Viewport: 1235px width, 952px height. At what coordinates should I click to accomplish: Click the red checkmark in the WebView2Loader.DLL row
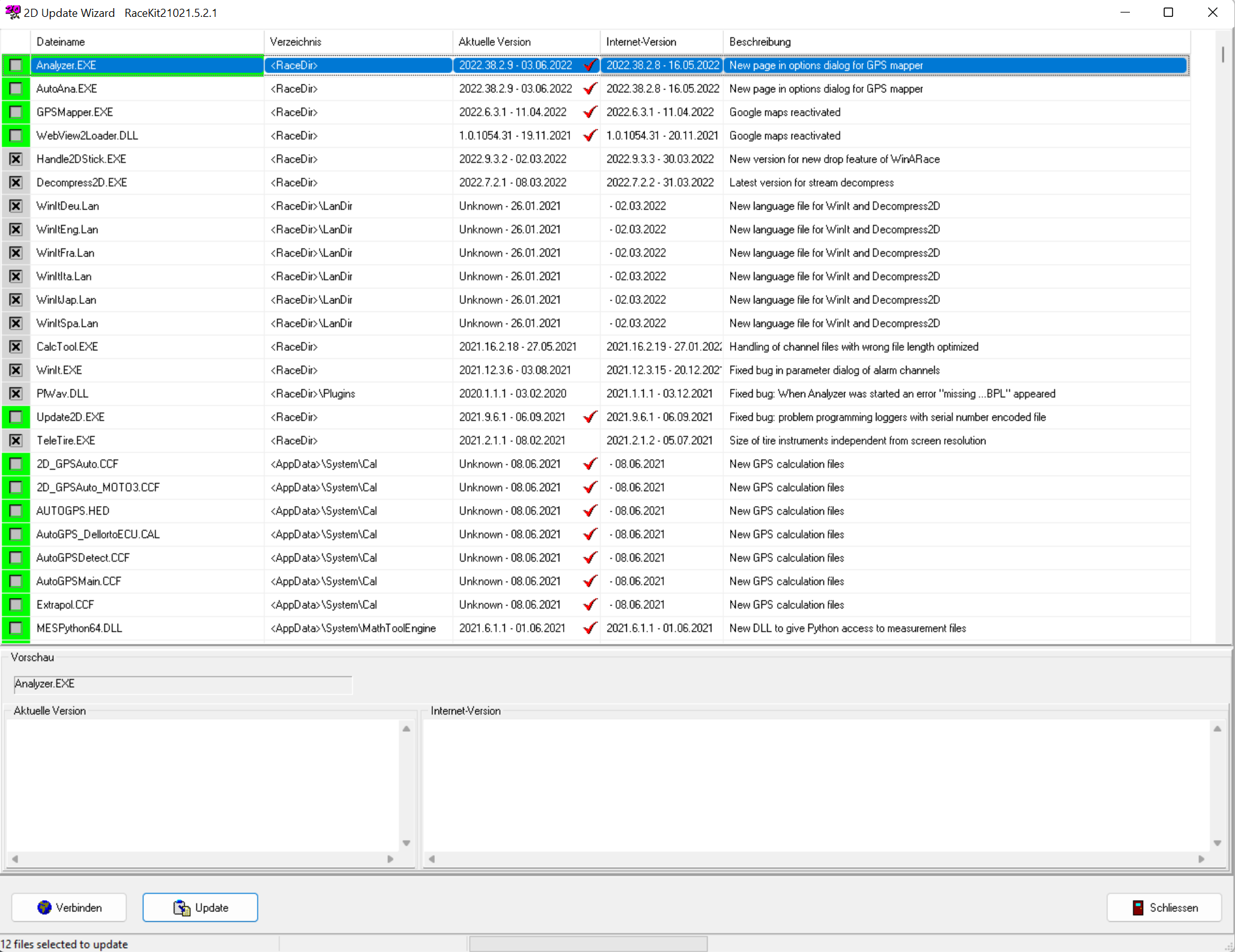[x=589, y=136]
